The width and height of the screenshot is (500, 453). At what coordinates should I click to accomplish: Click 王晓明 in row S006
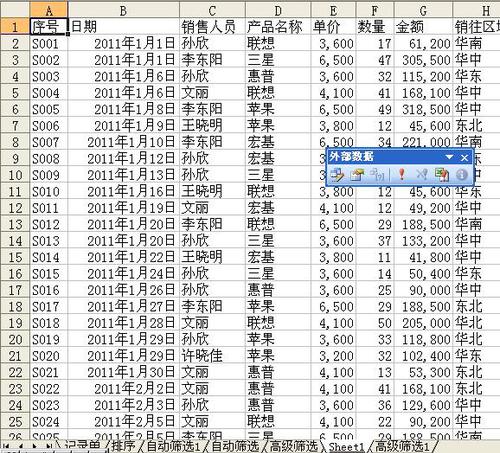point(212,125)
